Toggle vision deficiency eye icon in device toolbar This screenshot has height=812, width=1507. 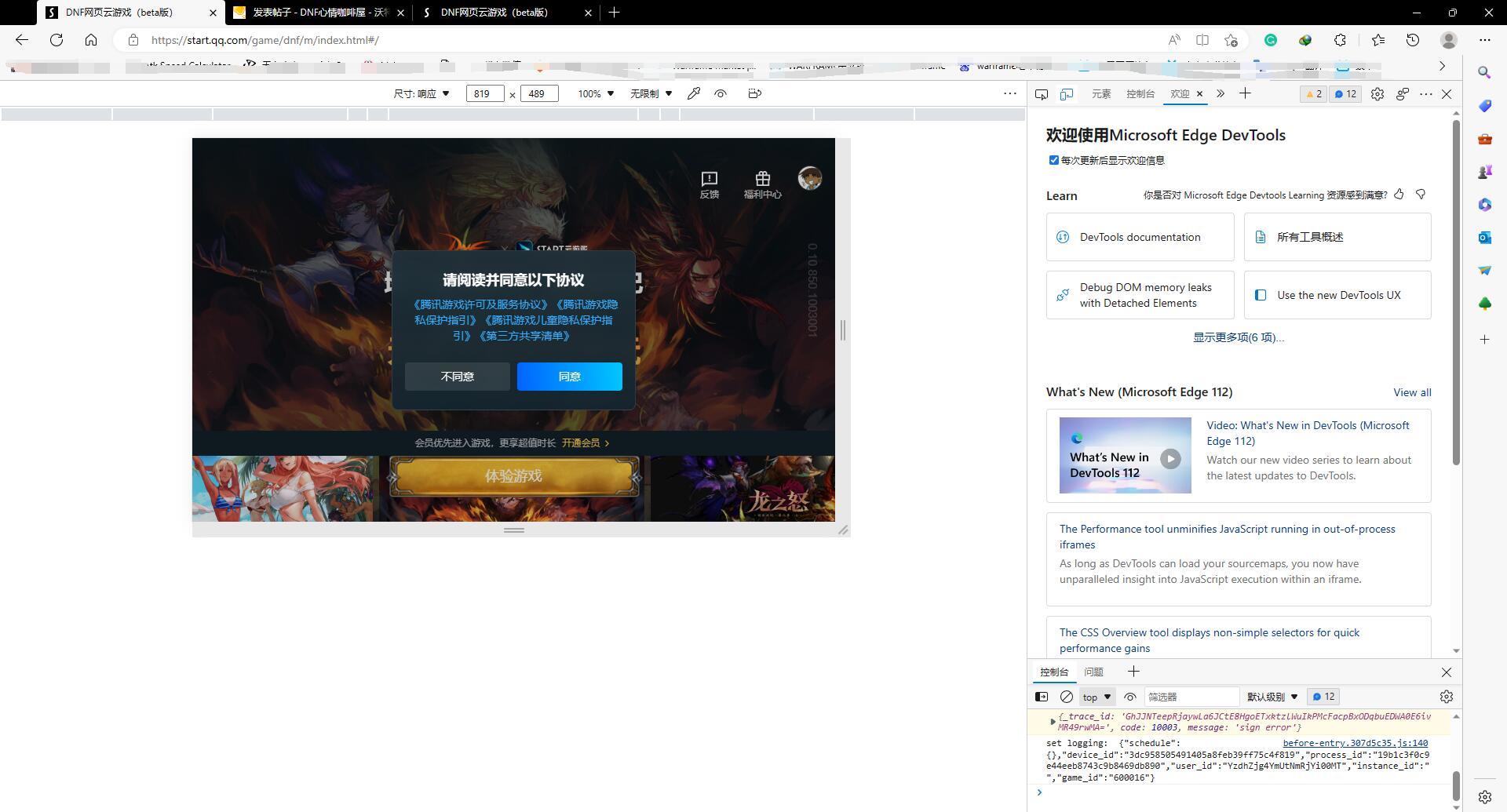pyautogui.click(x=721, y=94)
